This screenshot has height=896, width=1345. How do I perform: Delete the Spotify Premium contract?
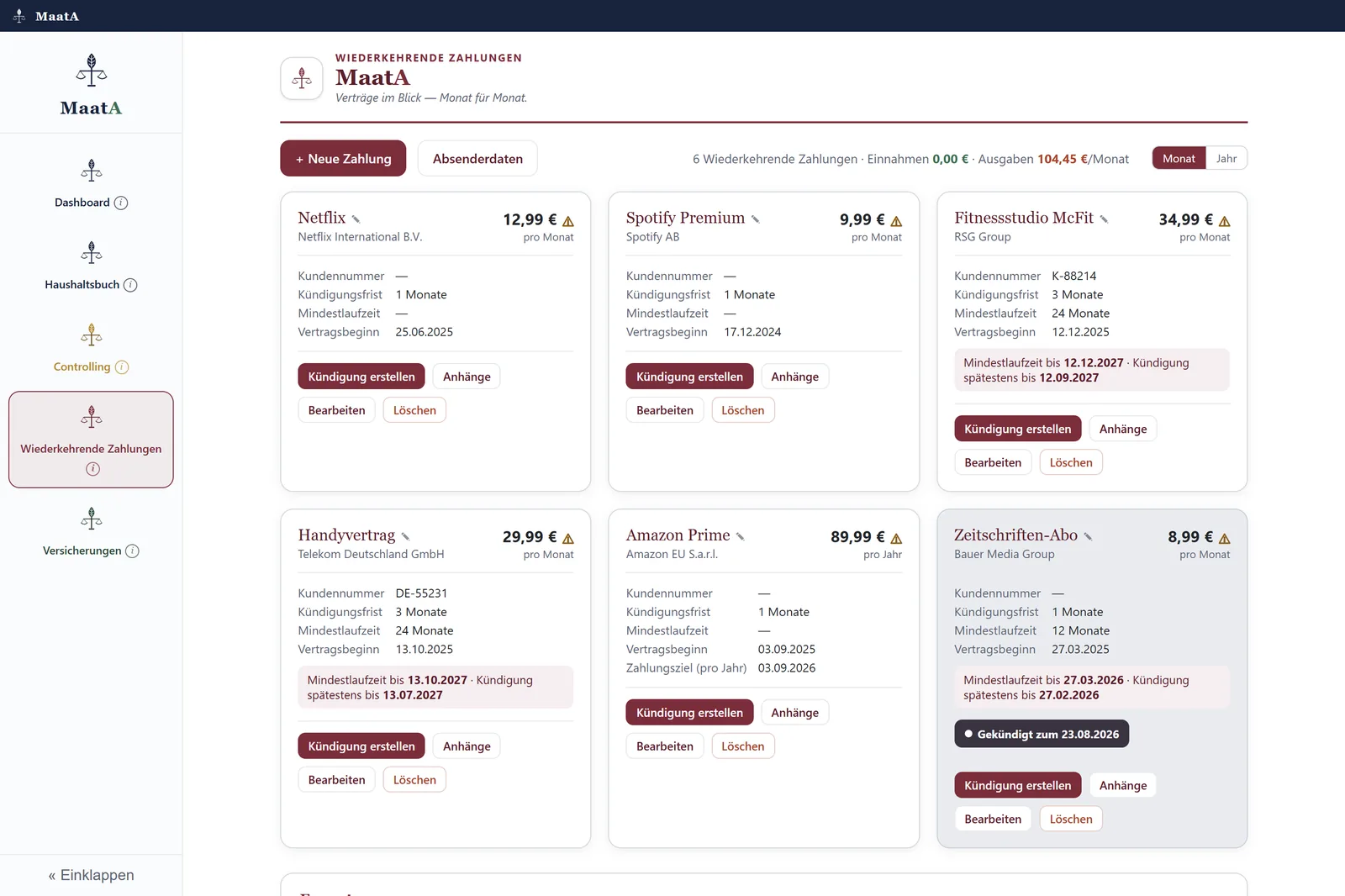743,410
